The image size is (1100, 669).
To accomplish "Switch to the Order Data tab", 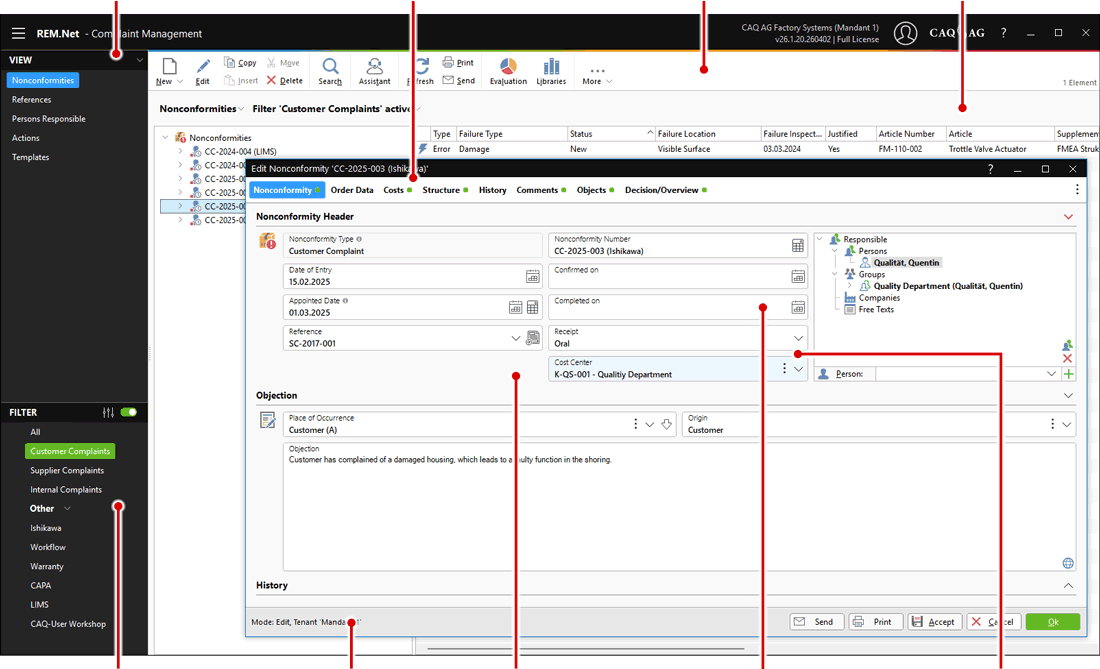I will pos(351,190).
